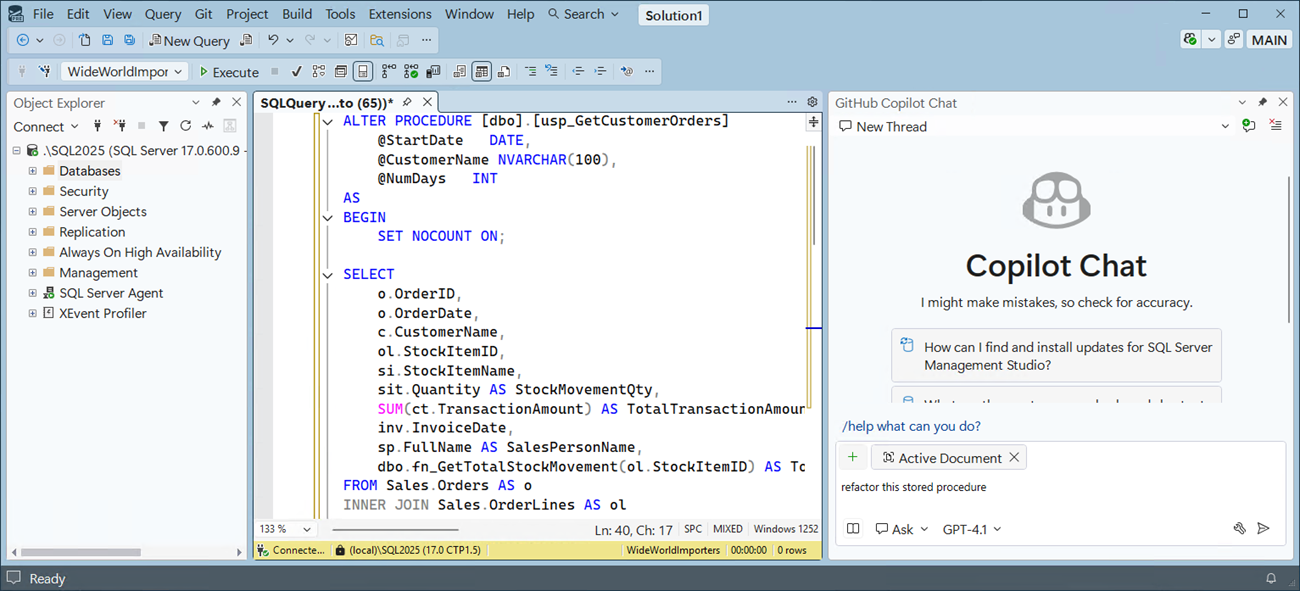Click the update SQL Server Management Studio suggestion

tap(1056, 356)
